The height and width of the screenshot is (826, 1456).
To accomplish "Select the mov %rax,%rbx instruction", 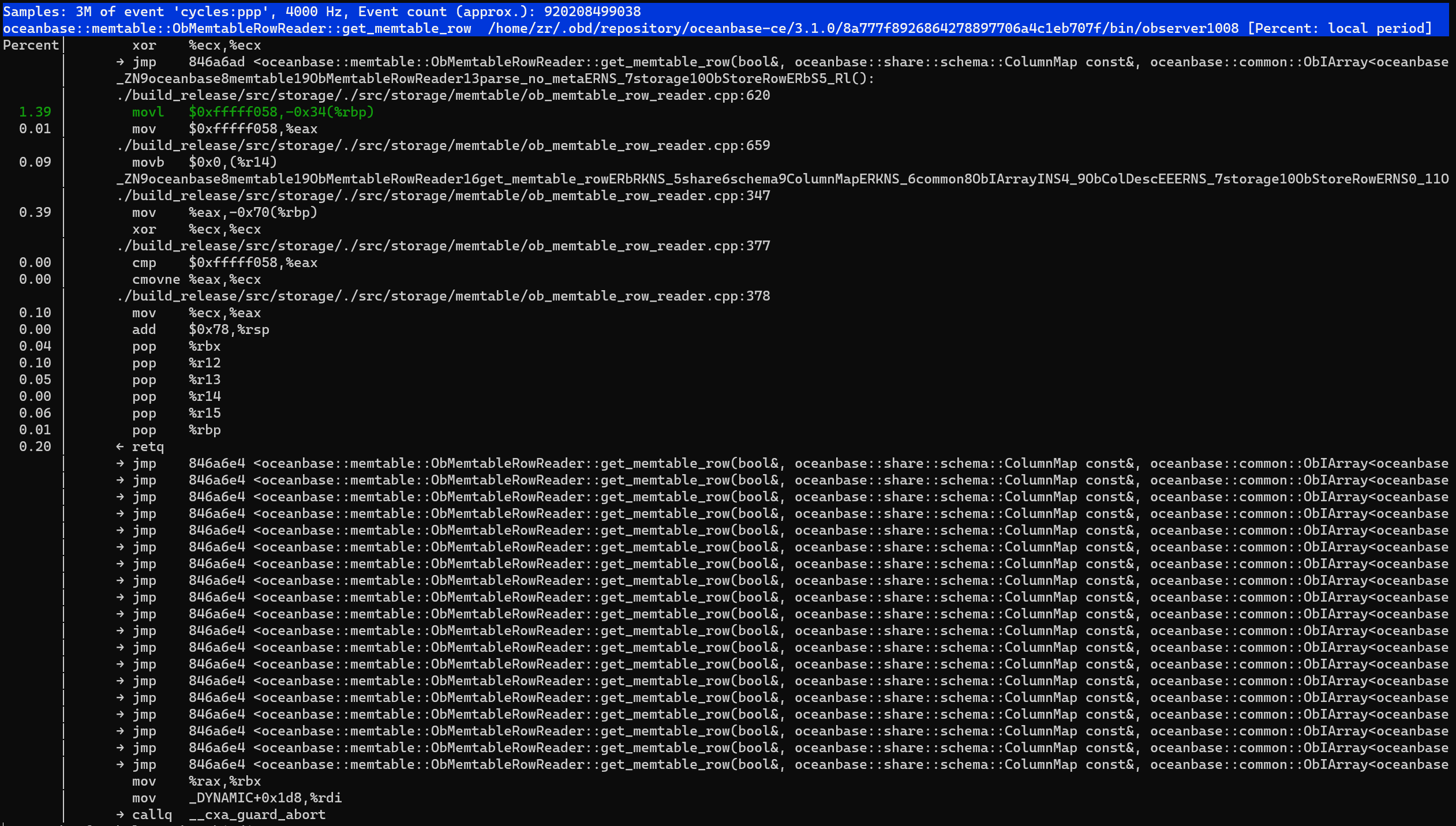I will [196, 781].
